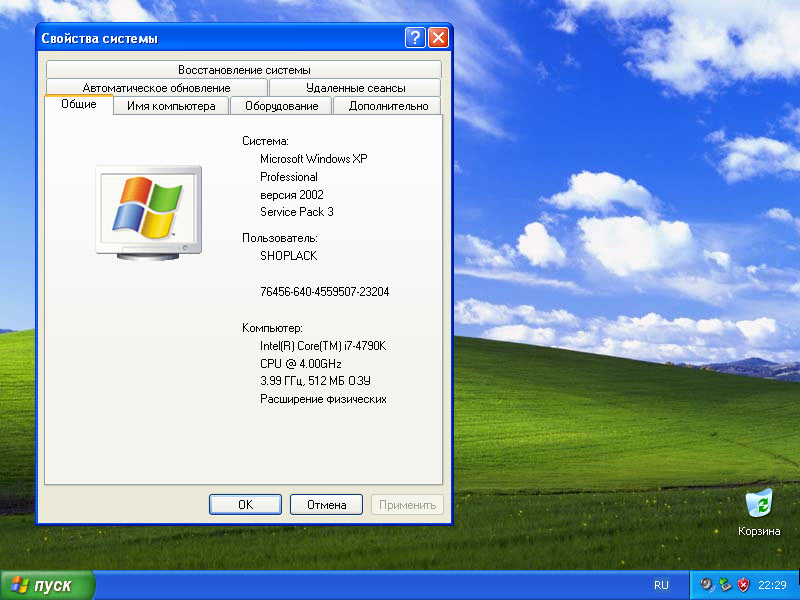Image resolution: width=800 pixels, height=600 pixels.
Task: Click the версия 2002 text
Action: pyautogui.click(x=292, y=194)
